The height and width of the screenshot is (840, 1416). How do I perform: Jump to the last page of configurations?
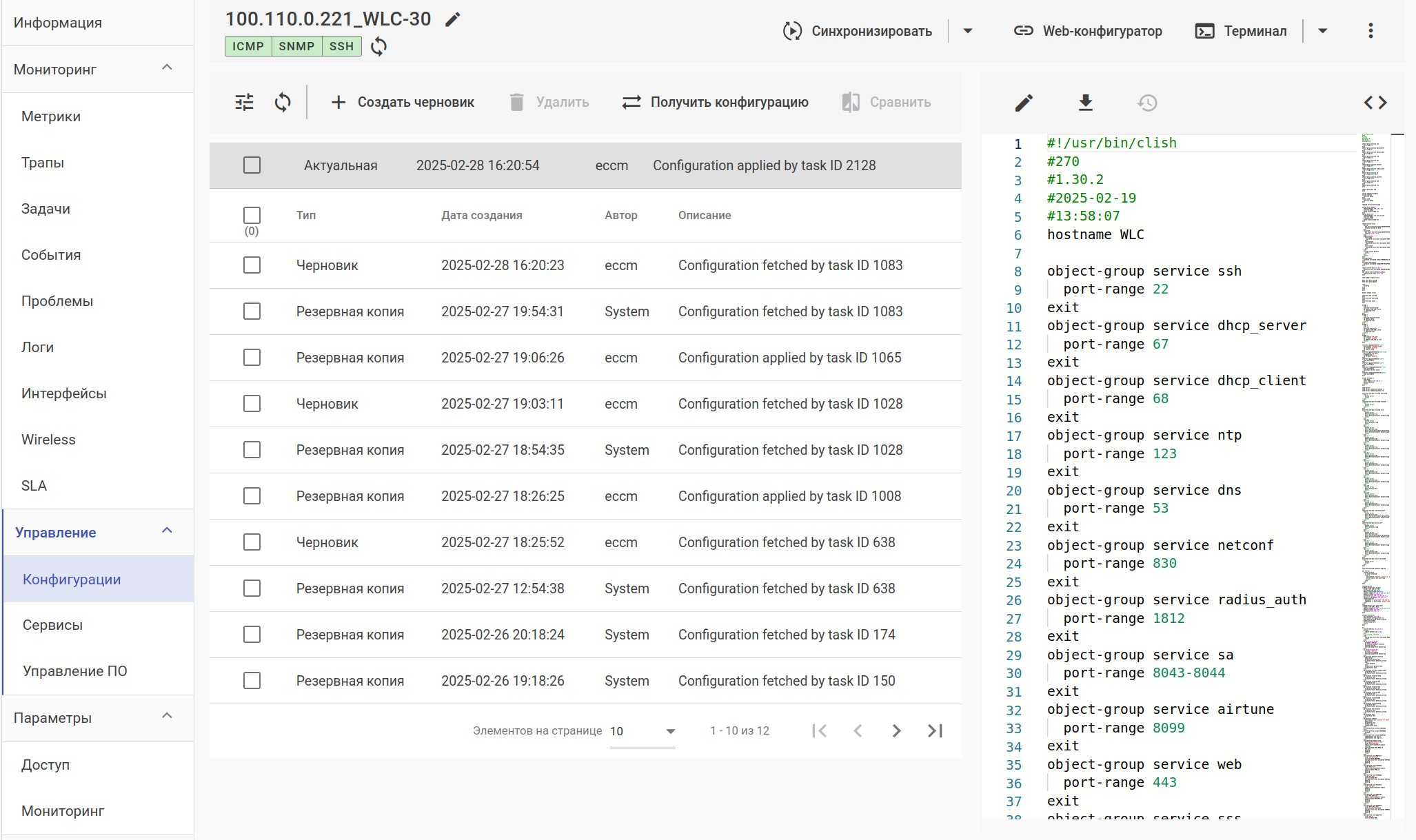(935, 730)
